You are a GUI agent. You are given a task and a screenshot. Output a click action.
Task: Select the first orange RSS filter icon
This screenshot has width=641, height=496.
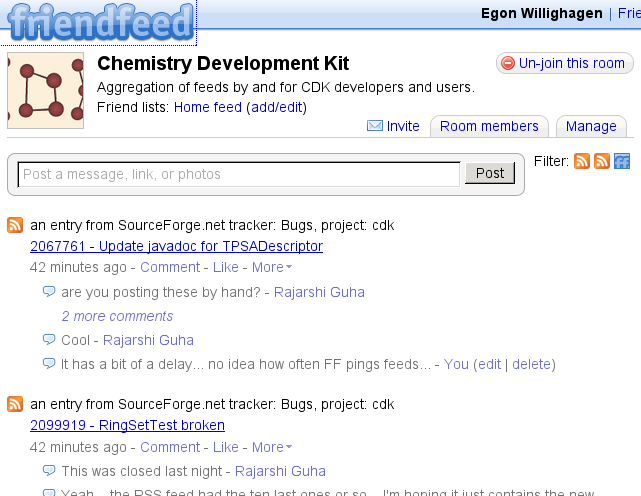click(582, 161)
